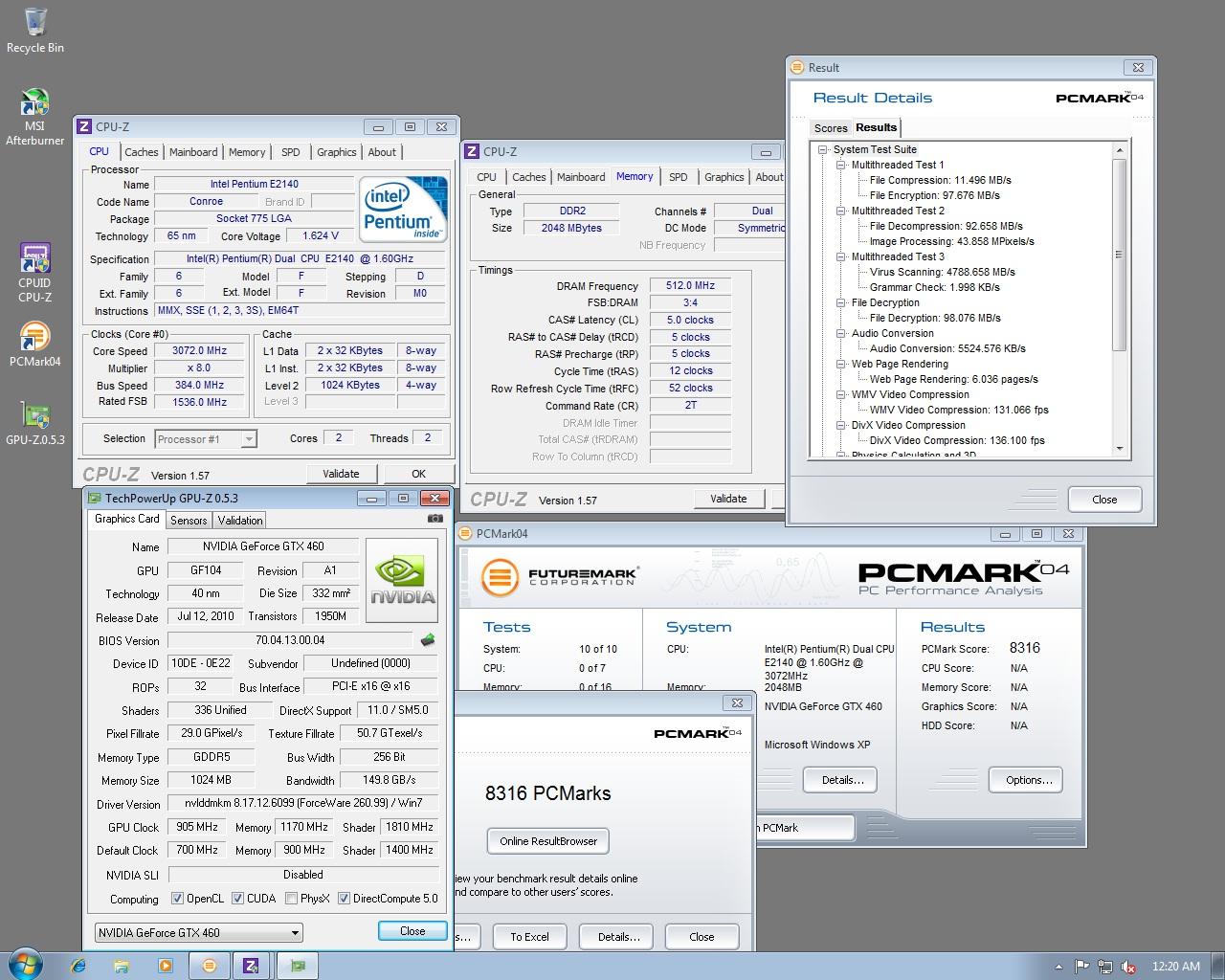Click OK in the CPU-Z window
Screen dimensions: 1225x980
[x=418, y=474]
